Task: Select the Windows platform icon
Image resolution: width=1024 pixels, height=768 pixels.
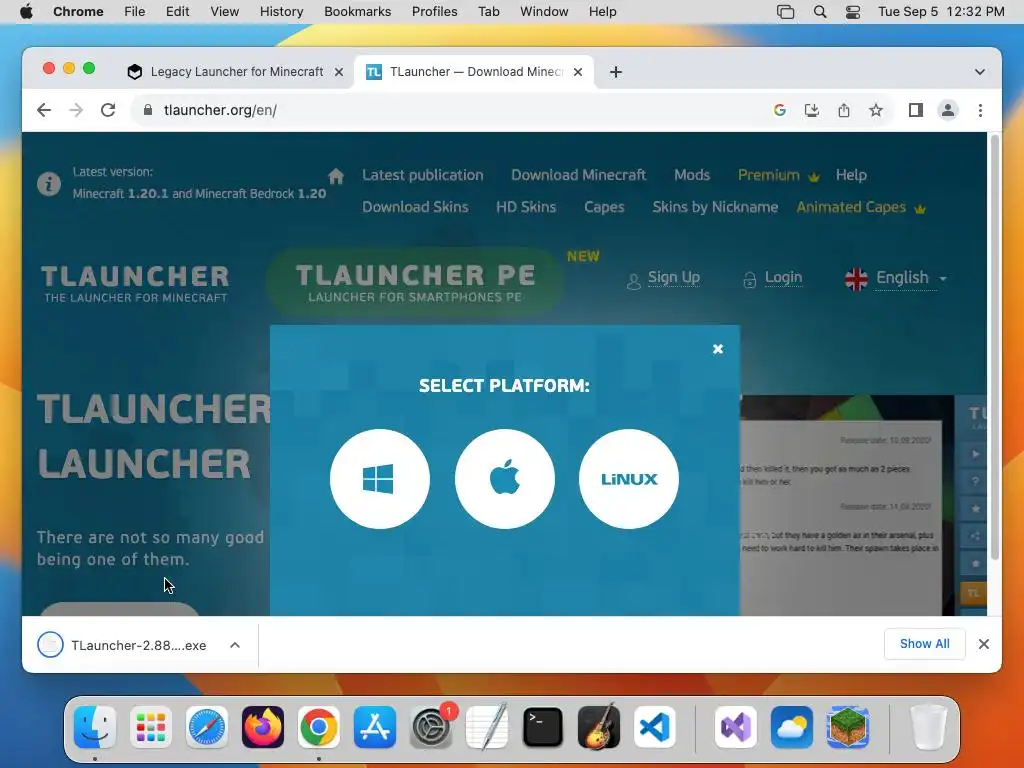Action: pos(379,479)
